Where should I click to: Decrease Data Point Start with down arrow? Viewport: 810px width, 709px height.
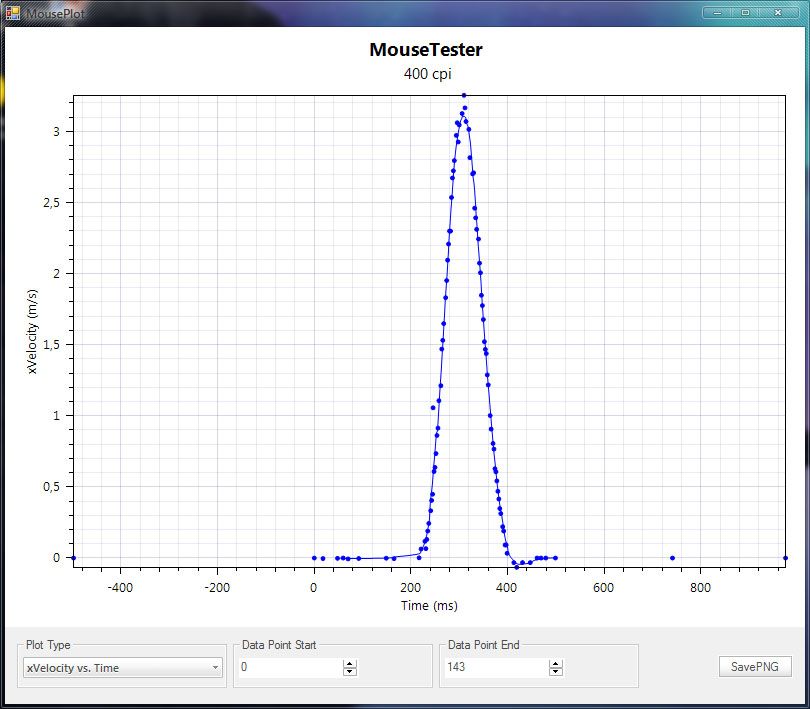tap(350, 672)
